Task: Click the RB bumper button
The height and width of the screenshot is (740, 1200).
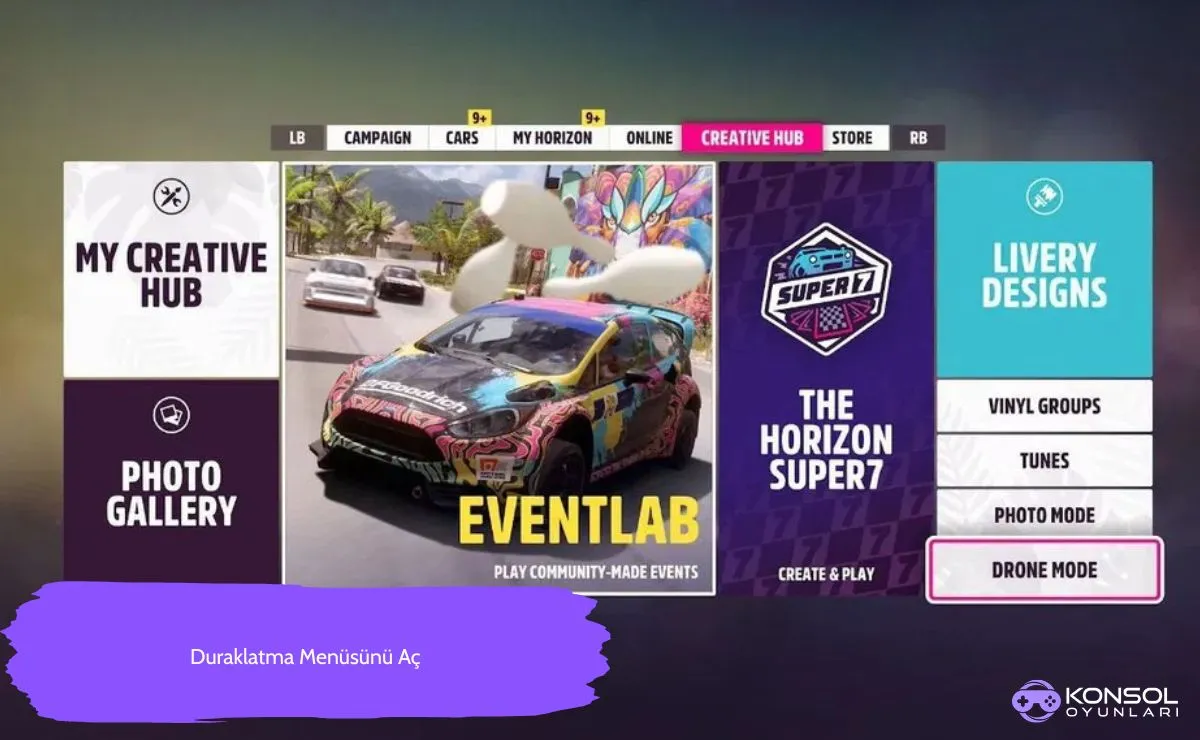Action: (918, 138)
